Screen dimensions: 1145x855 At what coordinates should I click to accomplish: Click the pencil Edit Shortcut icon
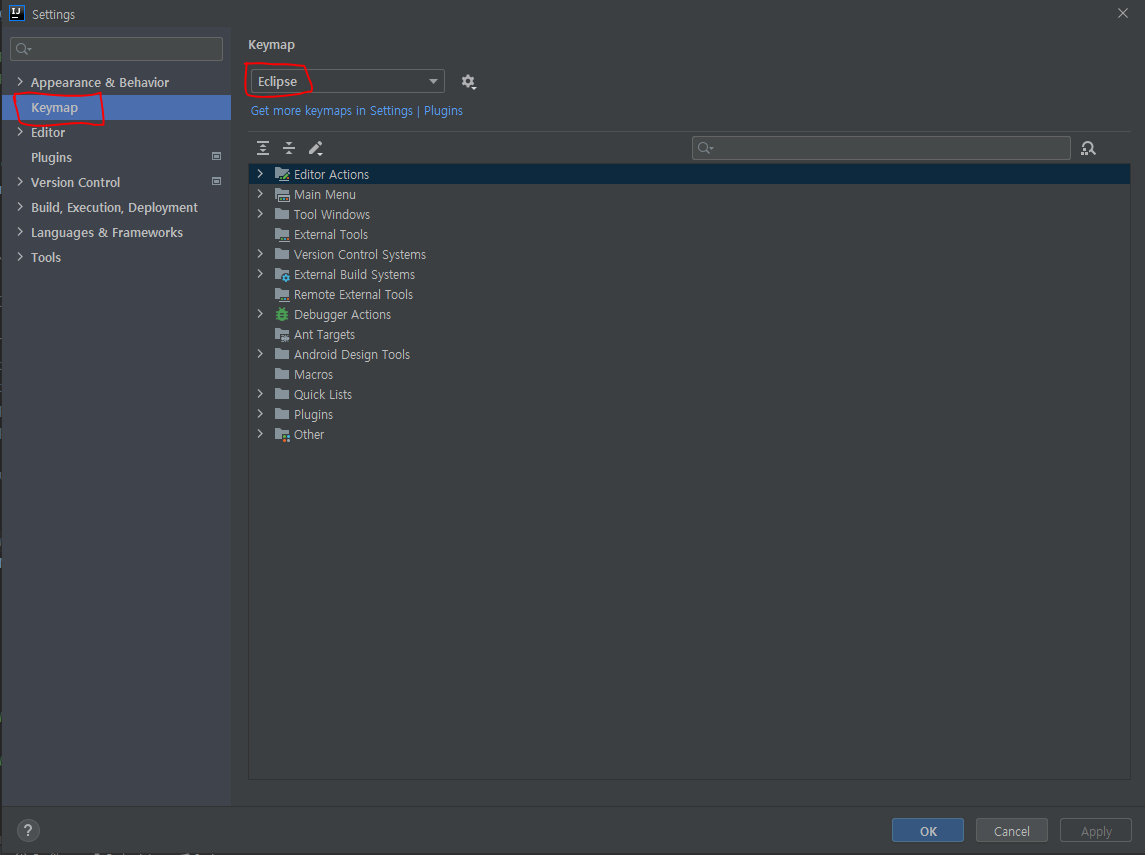pos(315,148)
